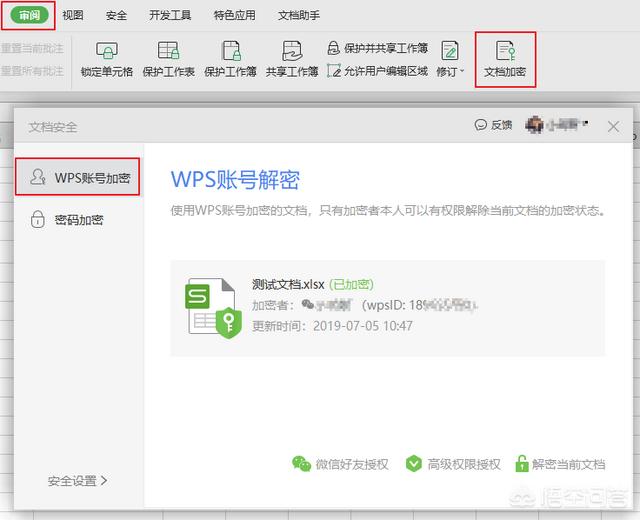Click the encrypted spreadsheet file icon

(213, 308)
